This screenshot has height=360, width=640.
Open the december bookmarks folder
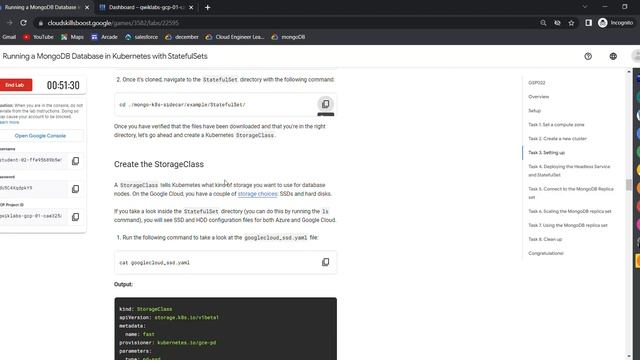tap(182, 37)
